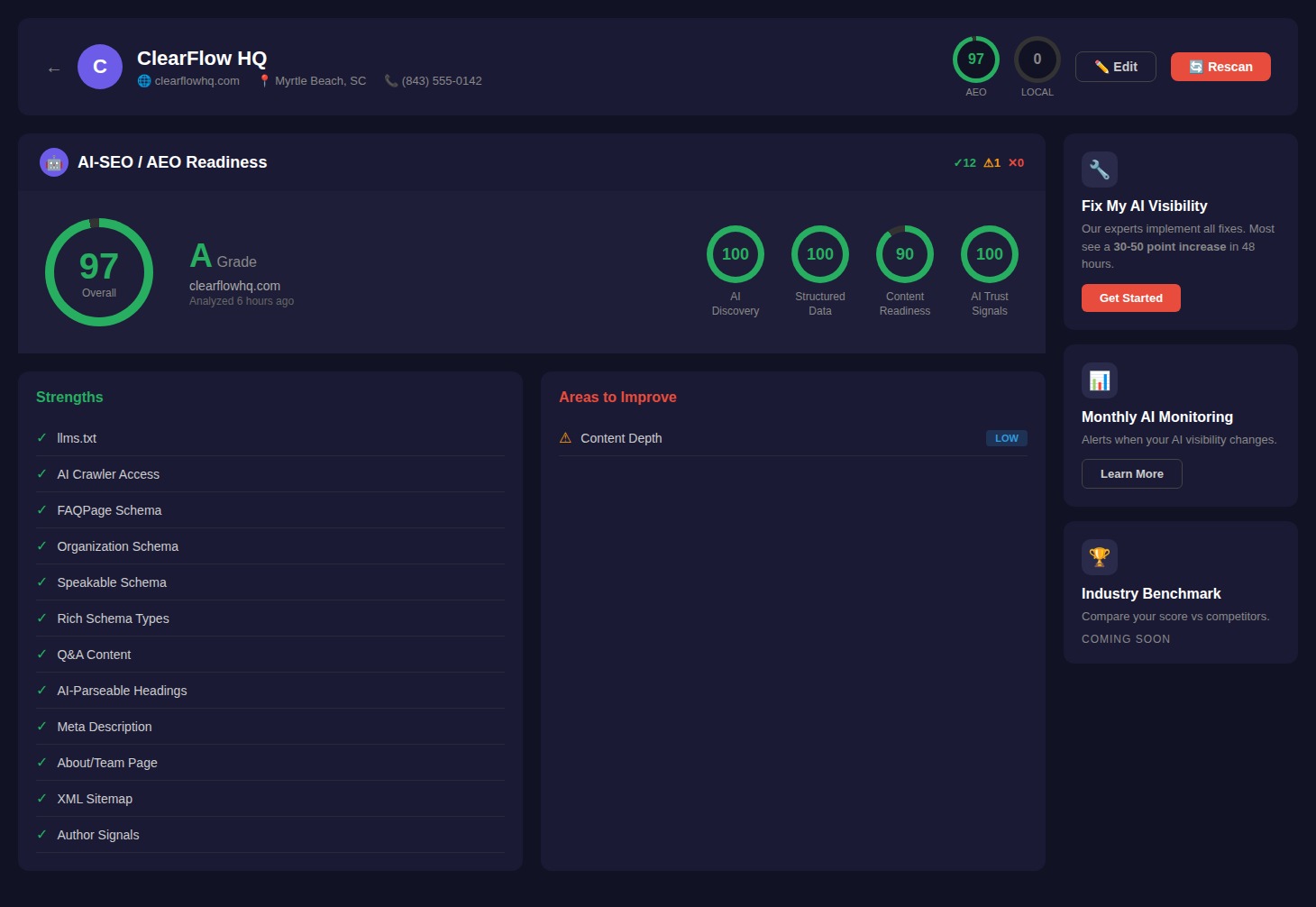Select the FAQPage Schema checked item
The width and height of the screenshot is (1316, 907).
tap(109, 510)
